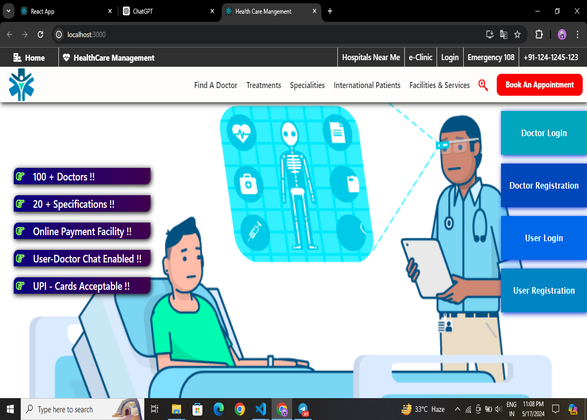Click the Windows taskbar search box
587x420 pixels.
[x=82, y=409]
